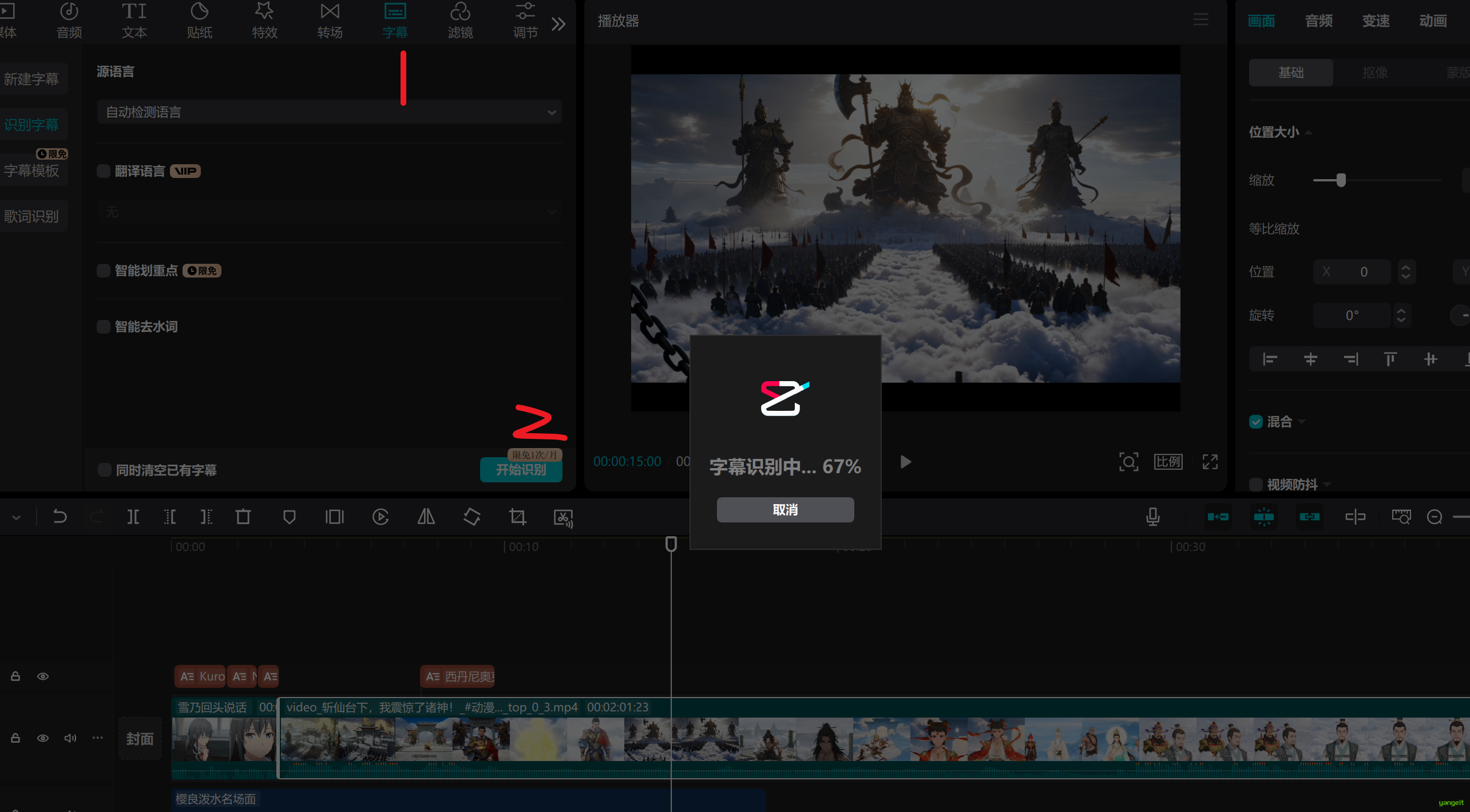The height and width of the screenshot is (812, 1470).
Task: Cancel subtitle recognition with 取消
Action: pos(785,509)
